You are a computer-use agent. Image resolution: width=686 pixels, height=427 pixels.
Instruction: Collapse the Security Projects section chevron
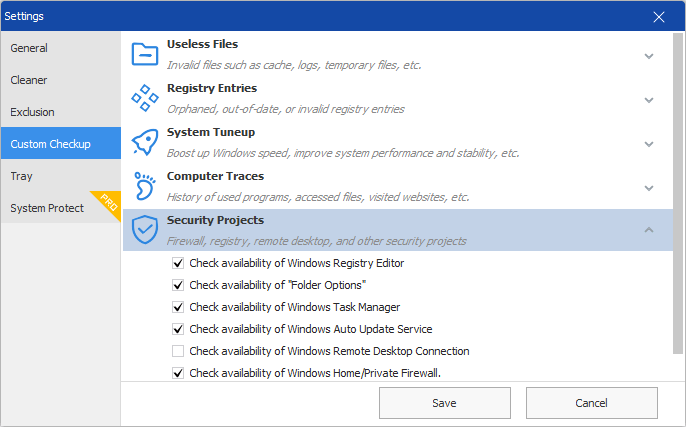[649, 230]
